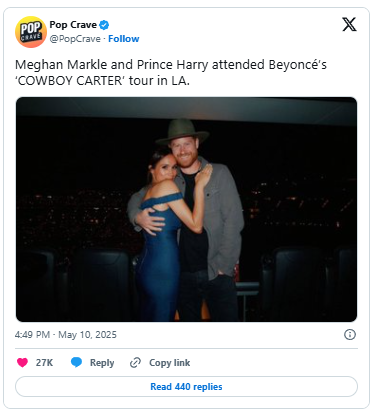The width and height of the screenshot is (379, 411).
Task: Click the chain link icon
Action: click(x=135, y=362)
